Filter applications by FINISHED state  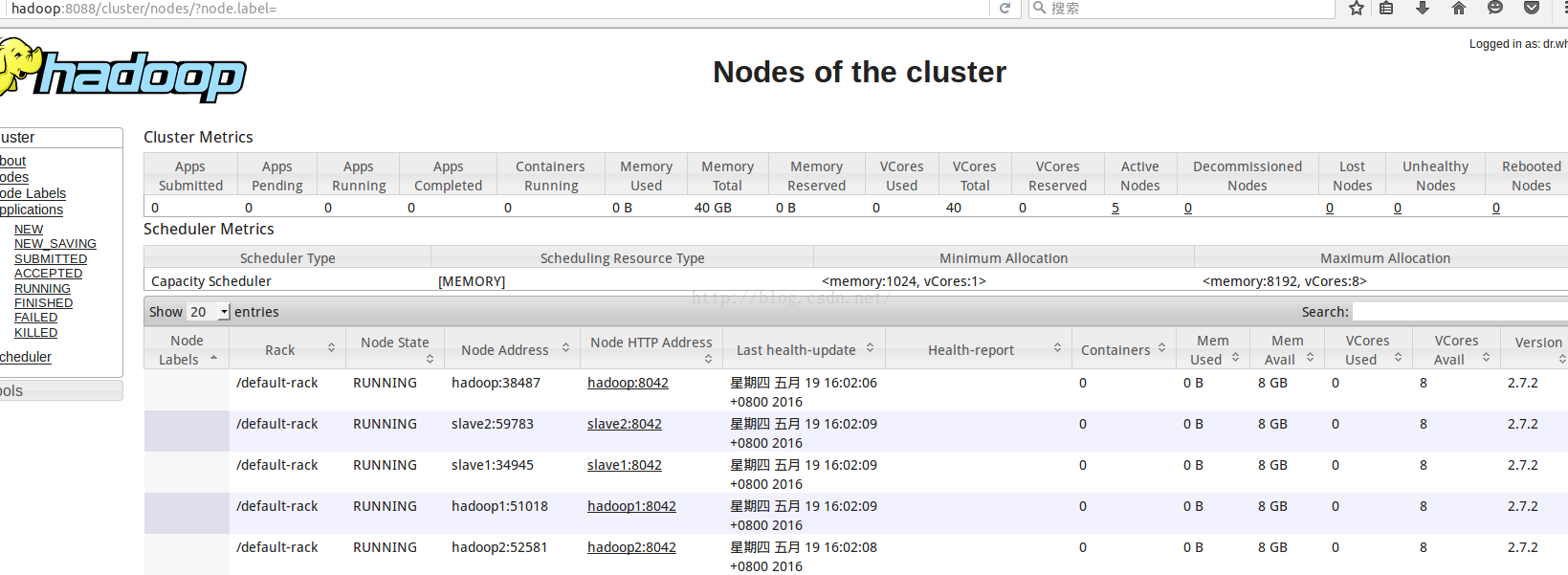coord(43,303)
